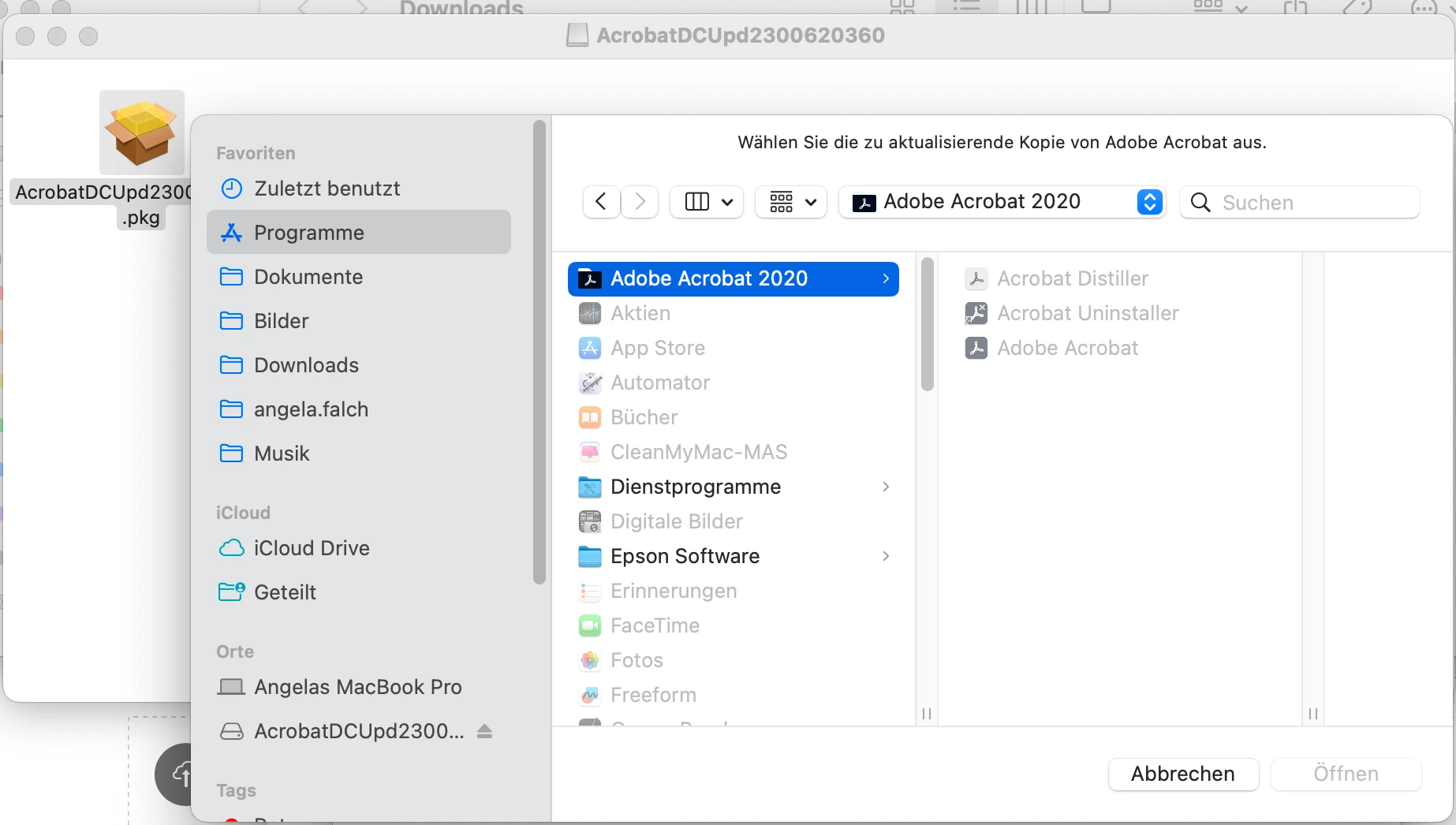Click the Geteilt shared folder icon
1456x825 pixels.
(231, 592)
